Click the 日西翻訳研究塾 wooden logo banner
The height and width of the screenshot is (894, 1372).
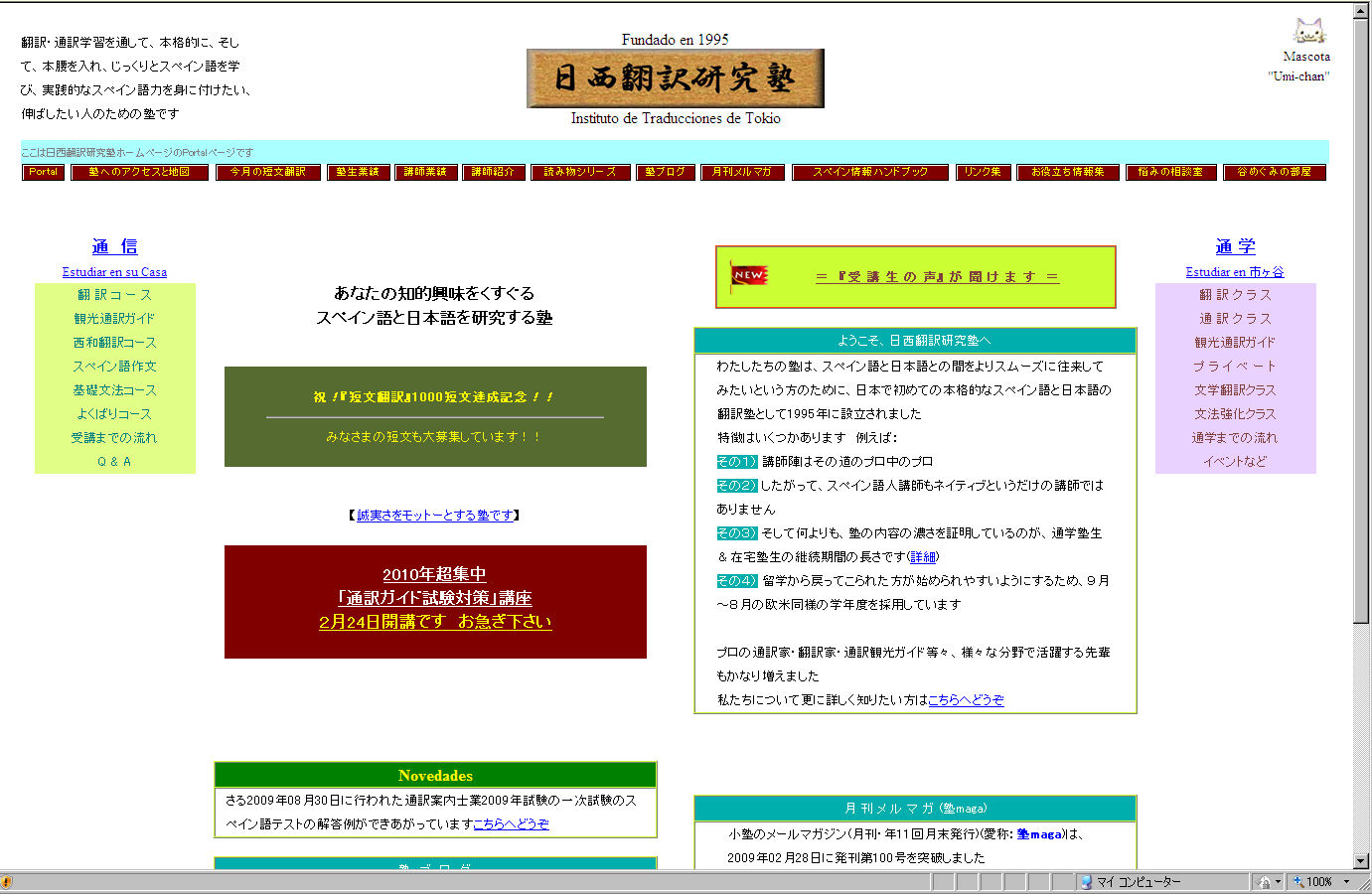coord(676,78)
